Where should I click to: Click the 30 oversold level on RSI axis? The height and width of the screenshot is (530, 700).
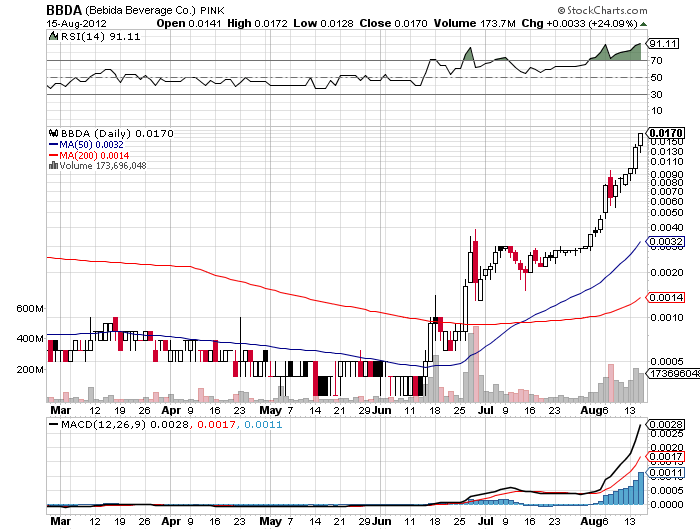click(656, 94)
